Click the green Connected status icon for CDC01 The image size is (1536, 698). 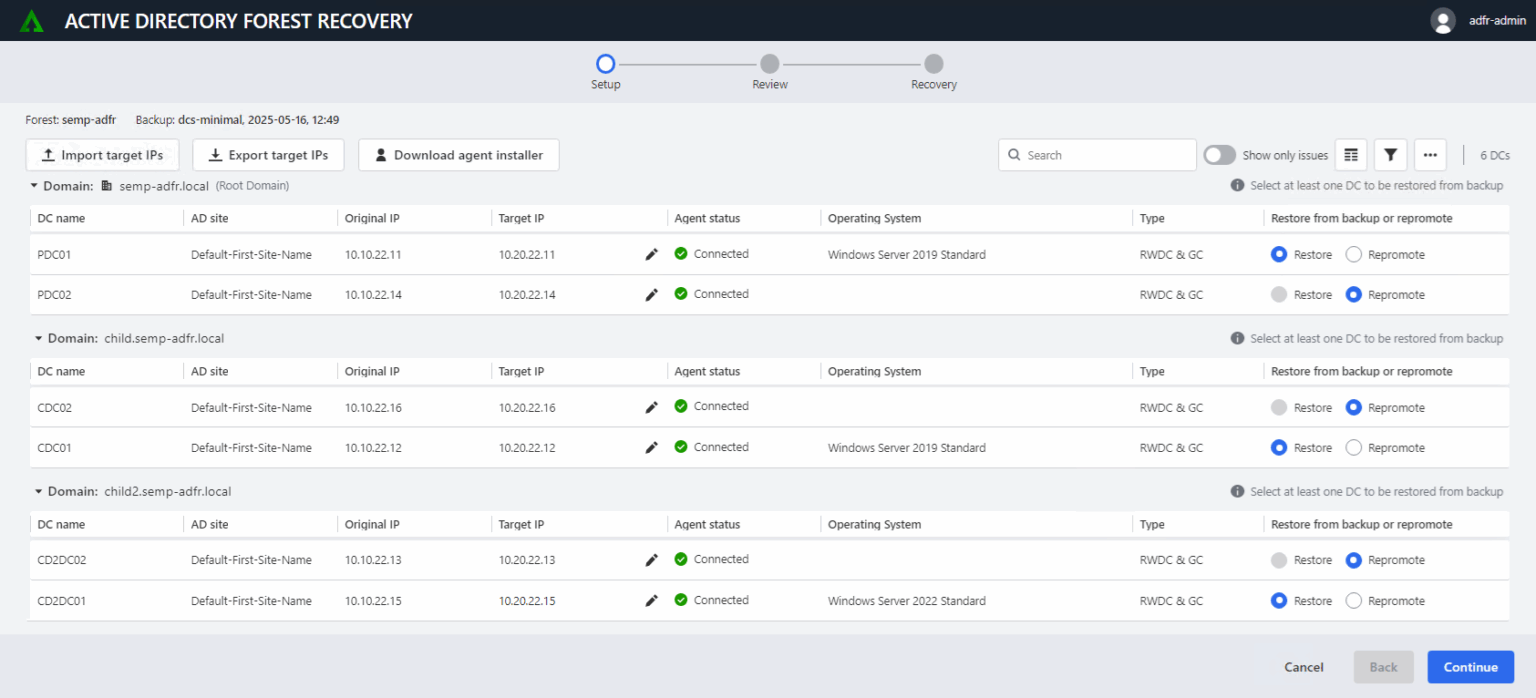[681, 447]
